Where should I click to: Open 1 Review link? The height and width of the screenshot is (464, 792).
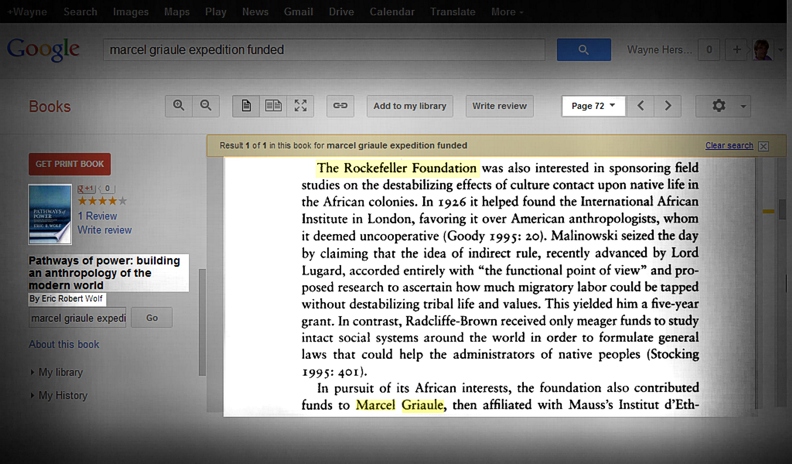[97, 216]
